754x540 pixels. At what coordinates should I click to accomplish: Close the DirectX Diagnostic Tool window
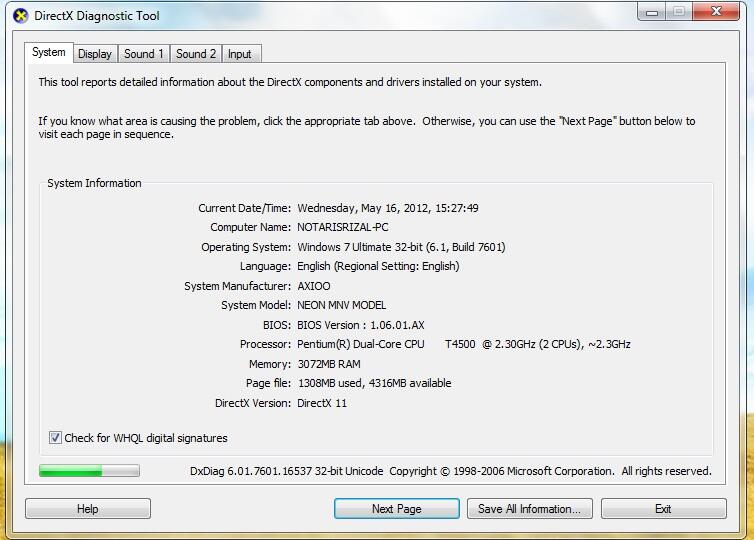click(x=716, y=12)
